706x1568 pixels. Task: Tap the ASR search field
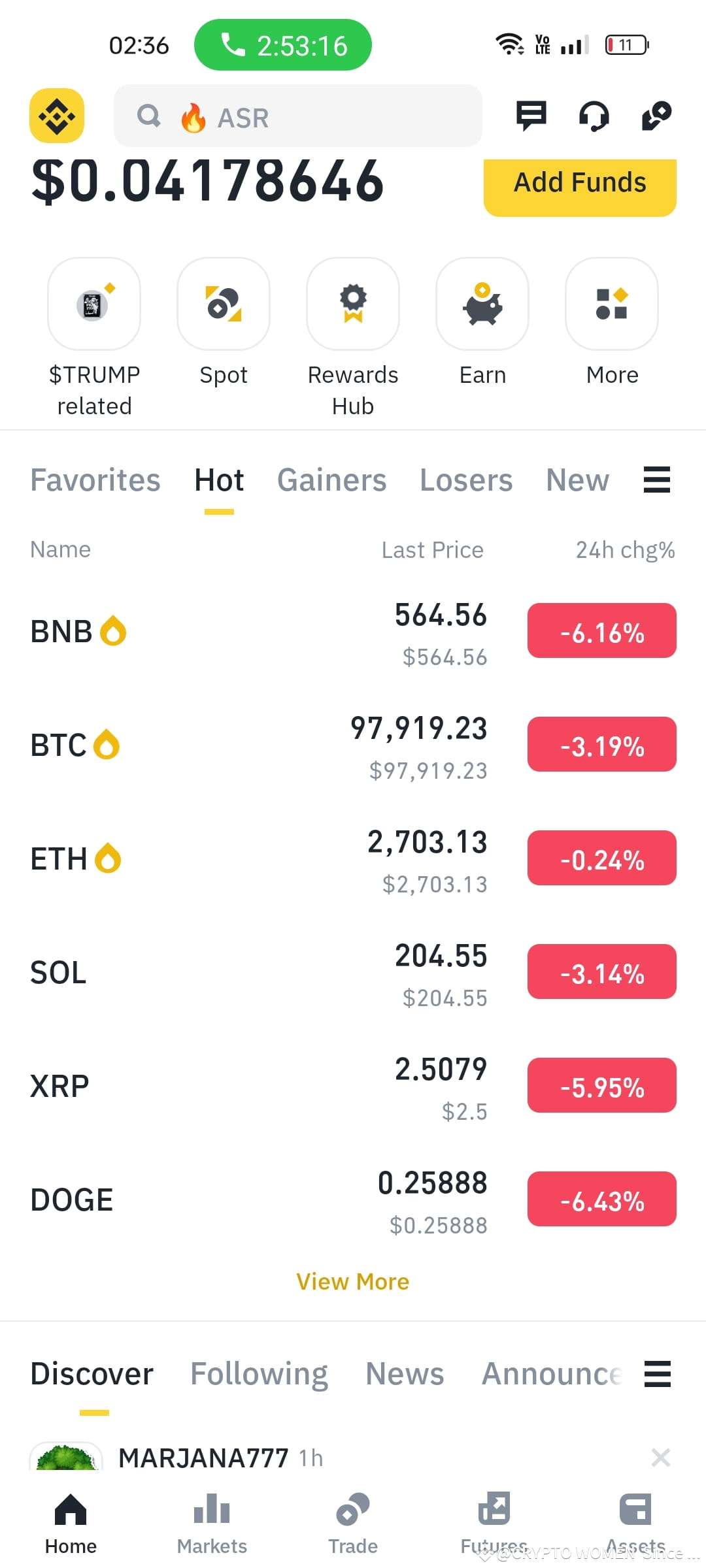[298, 116]
